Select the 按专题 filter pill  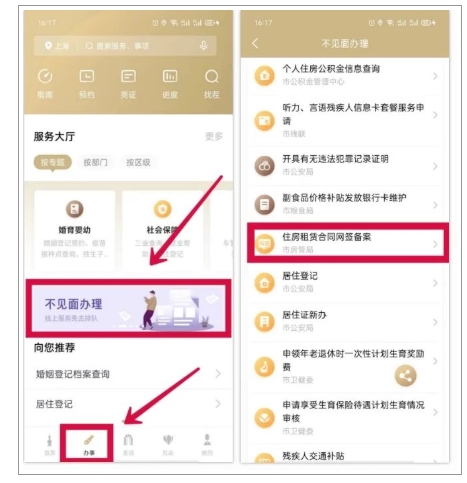click(x=53, y=162)
